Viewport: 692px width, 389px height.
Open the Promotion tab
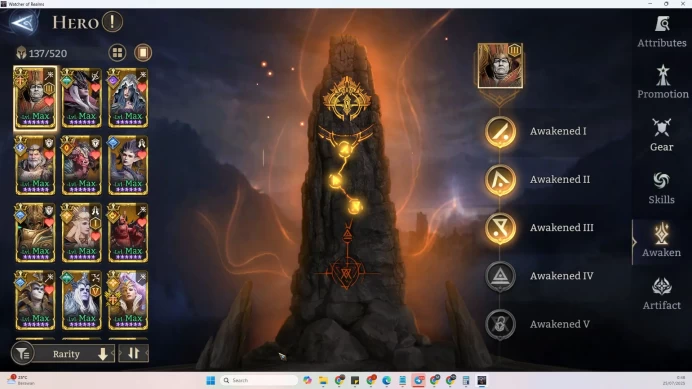click(x=662, y=82)
